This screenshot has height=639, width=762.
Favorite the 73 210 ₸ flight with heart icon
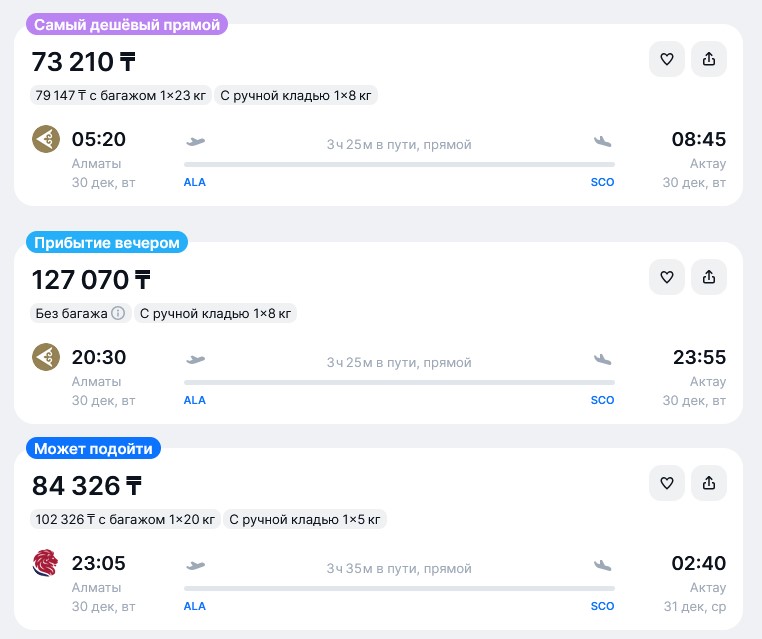point(667,59)
